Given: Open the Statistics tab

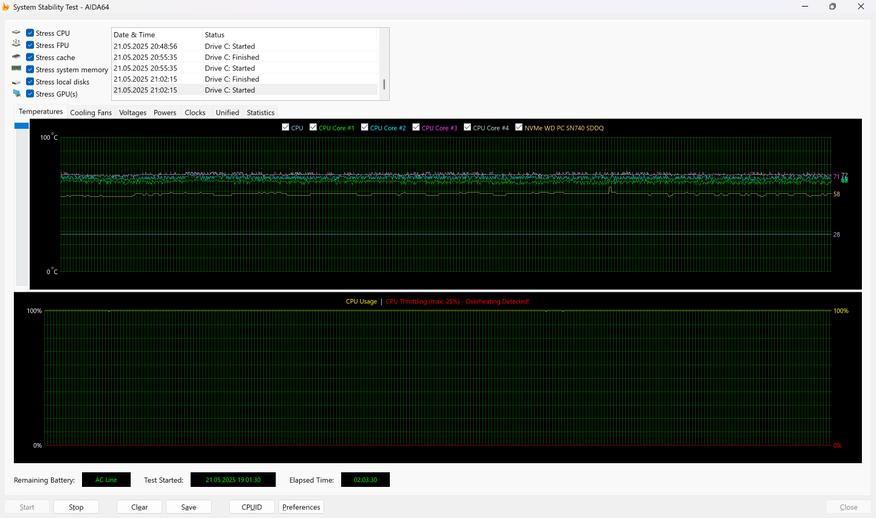Looking at the screenshot, I should (x=260, y=113).
